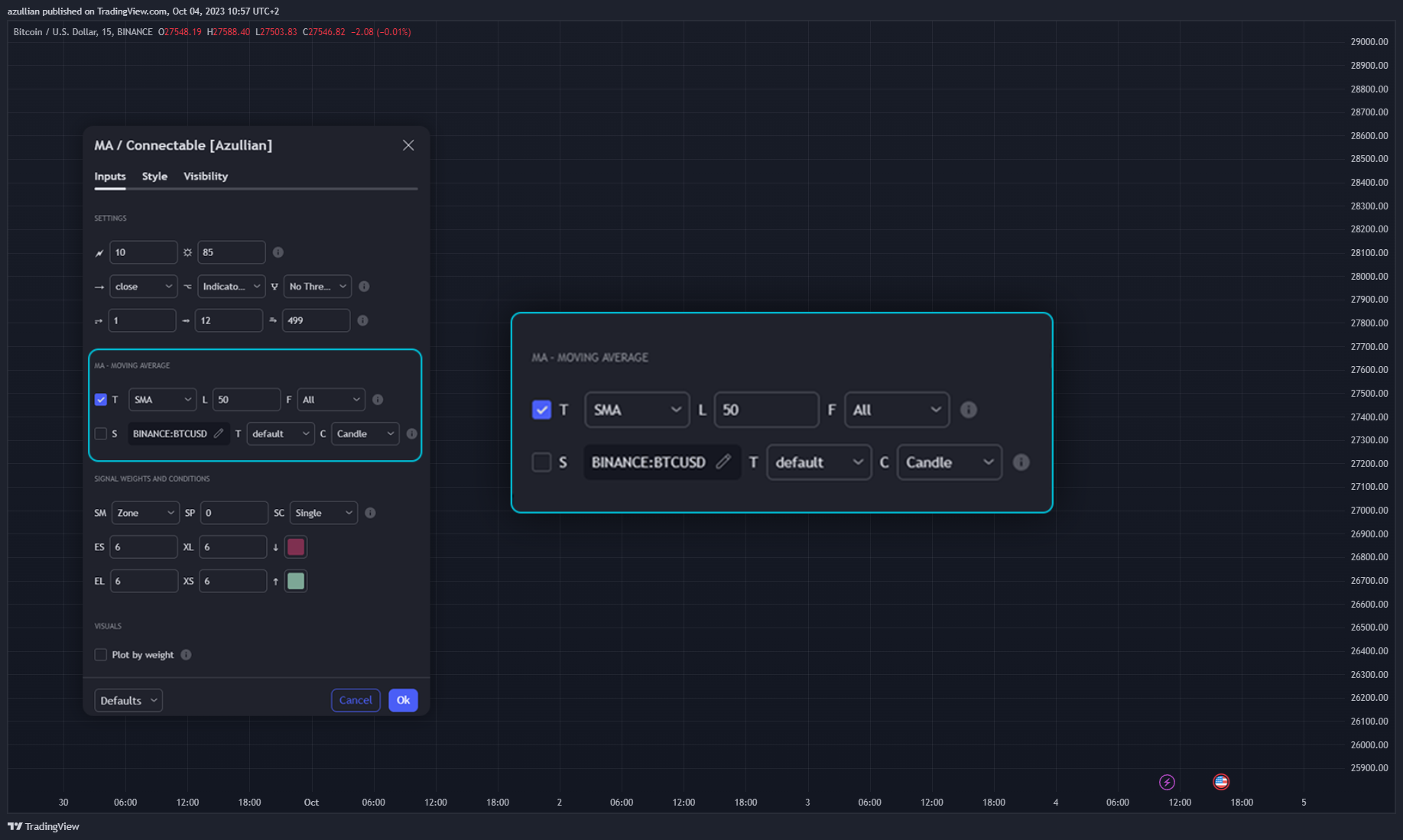This screenshot has width=1403, height=840.
Task: Open SMA type dropdown in the dialog
Action: coord(162,400)
